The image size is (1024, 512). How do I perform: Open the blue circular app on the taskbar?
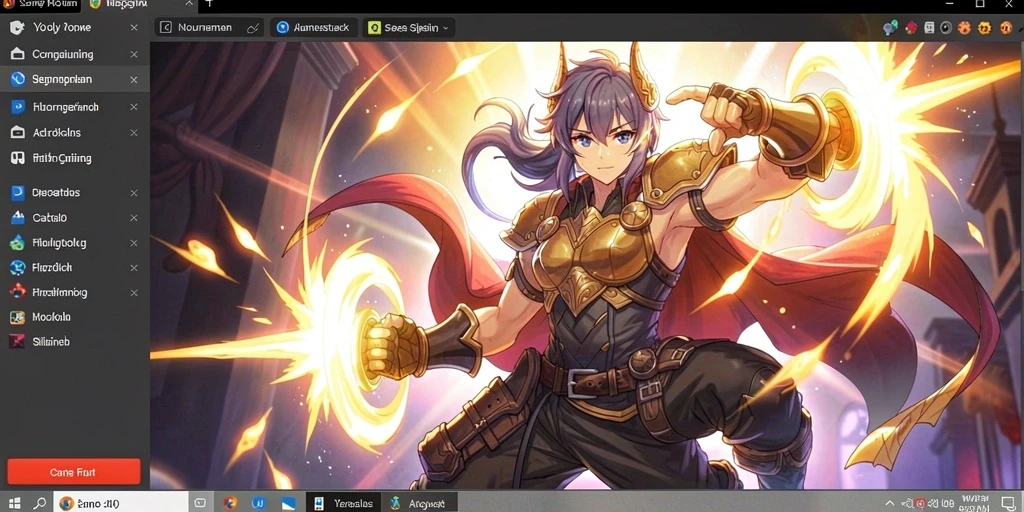[x=259, y=504]
